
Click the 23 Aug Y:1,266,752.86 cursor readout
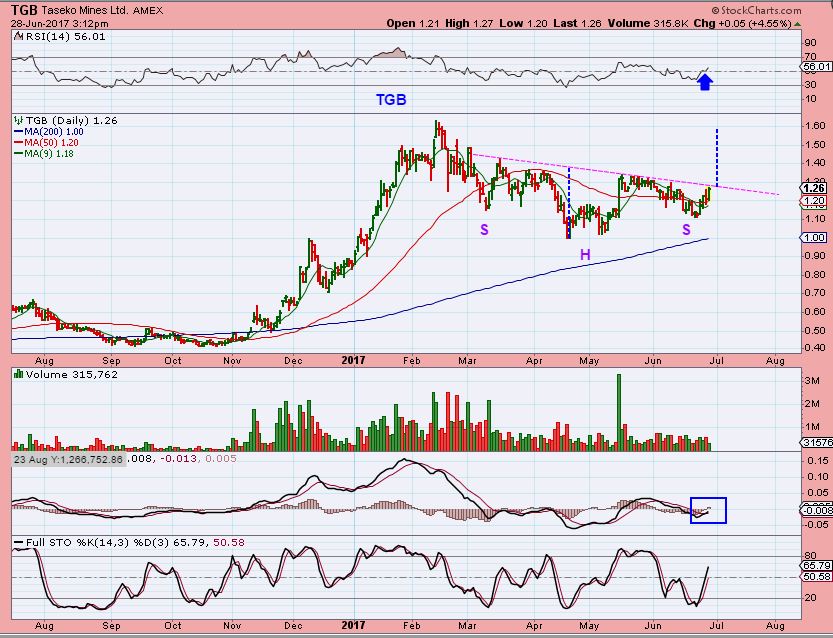pos(68,459)
